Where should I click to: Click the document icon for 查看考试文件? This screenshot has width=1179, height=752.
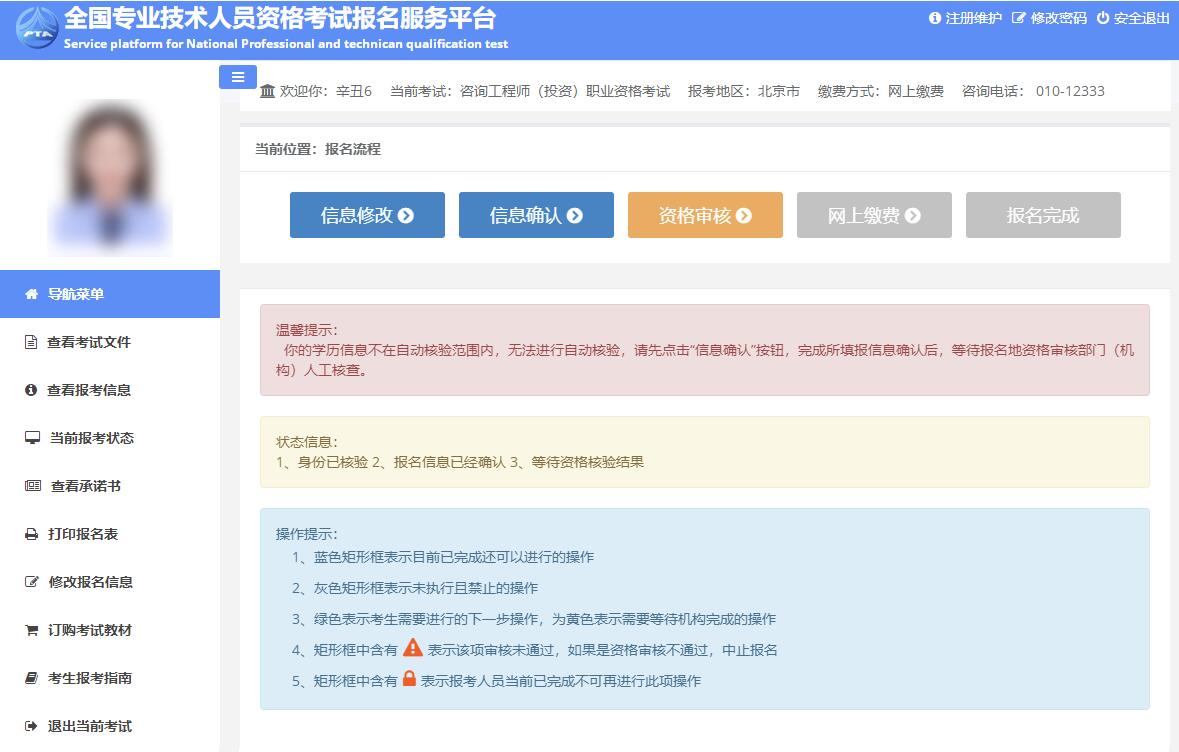(31, 342)
